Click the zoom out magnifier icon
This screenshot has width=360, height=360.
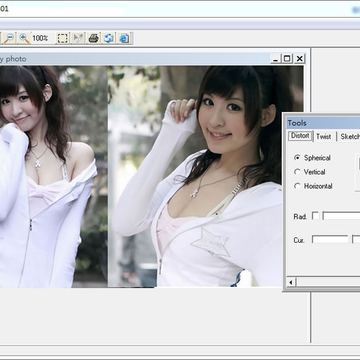(9, 38)
